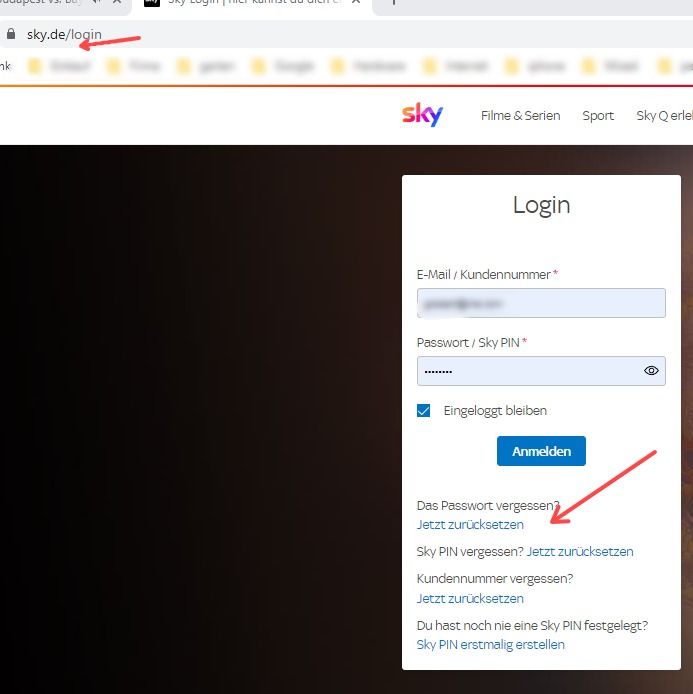Click Sky PIN erstmalig erstellen link
693x694 pixels.
[x=490, y=644]
